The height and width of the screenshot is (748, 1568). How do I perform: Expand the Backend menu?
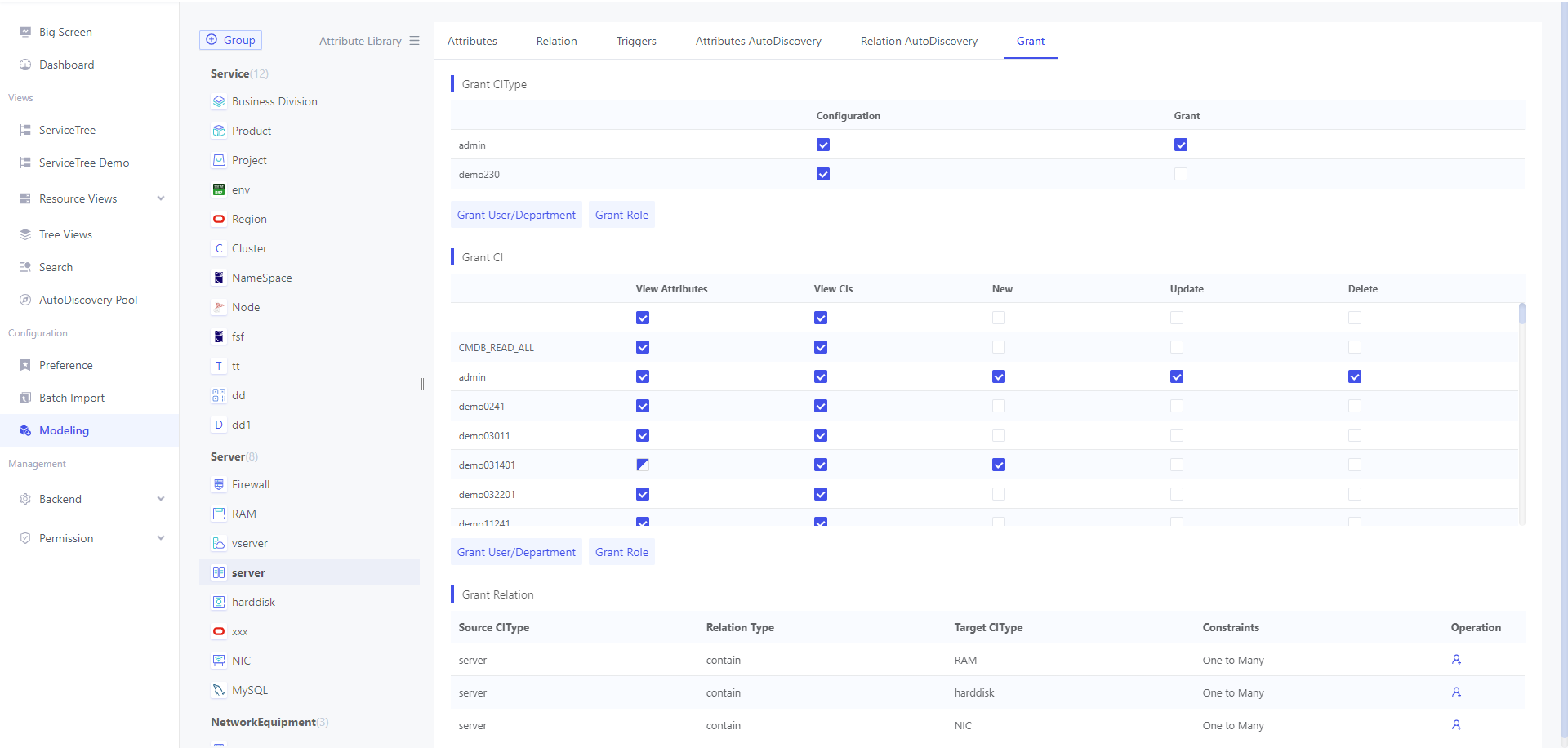(x=161, y=499)
